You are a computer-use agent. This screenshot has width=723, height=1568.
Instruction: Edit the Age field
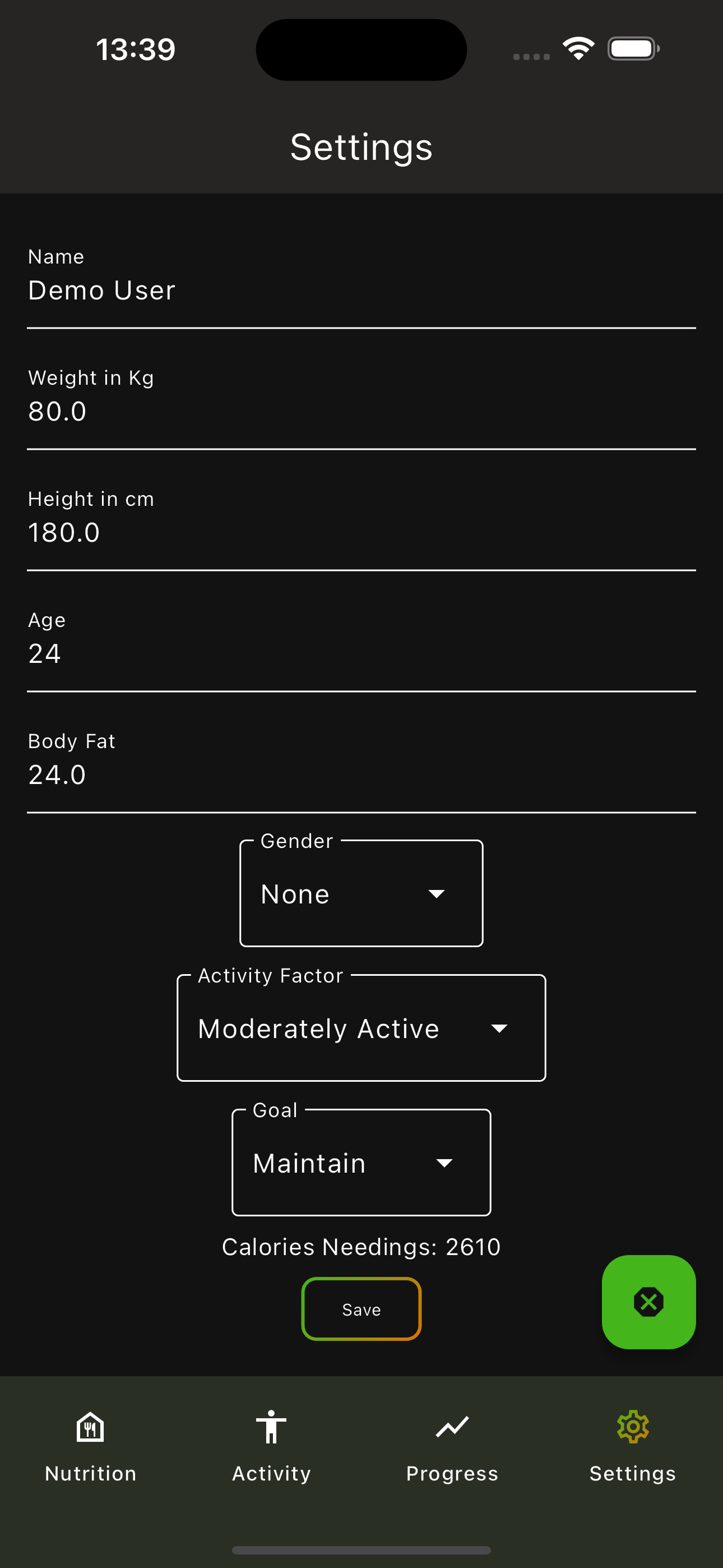pyautogui.click(x=361, y=643)
